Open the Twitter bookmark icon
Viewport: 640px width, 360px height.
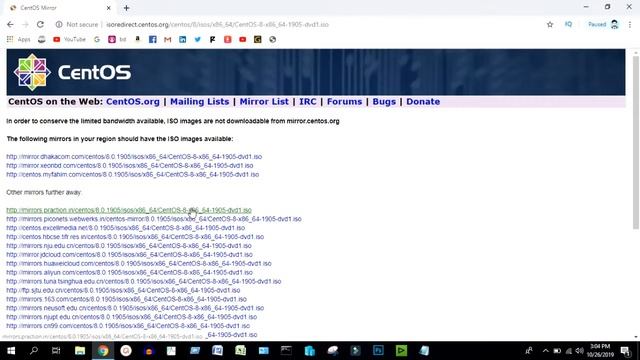[x=198, y=40]
